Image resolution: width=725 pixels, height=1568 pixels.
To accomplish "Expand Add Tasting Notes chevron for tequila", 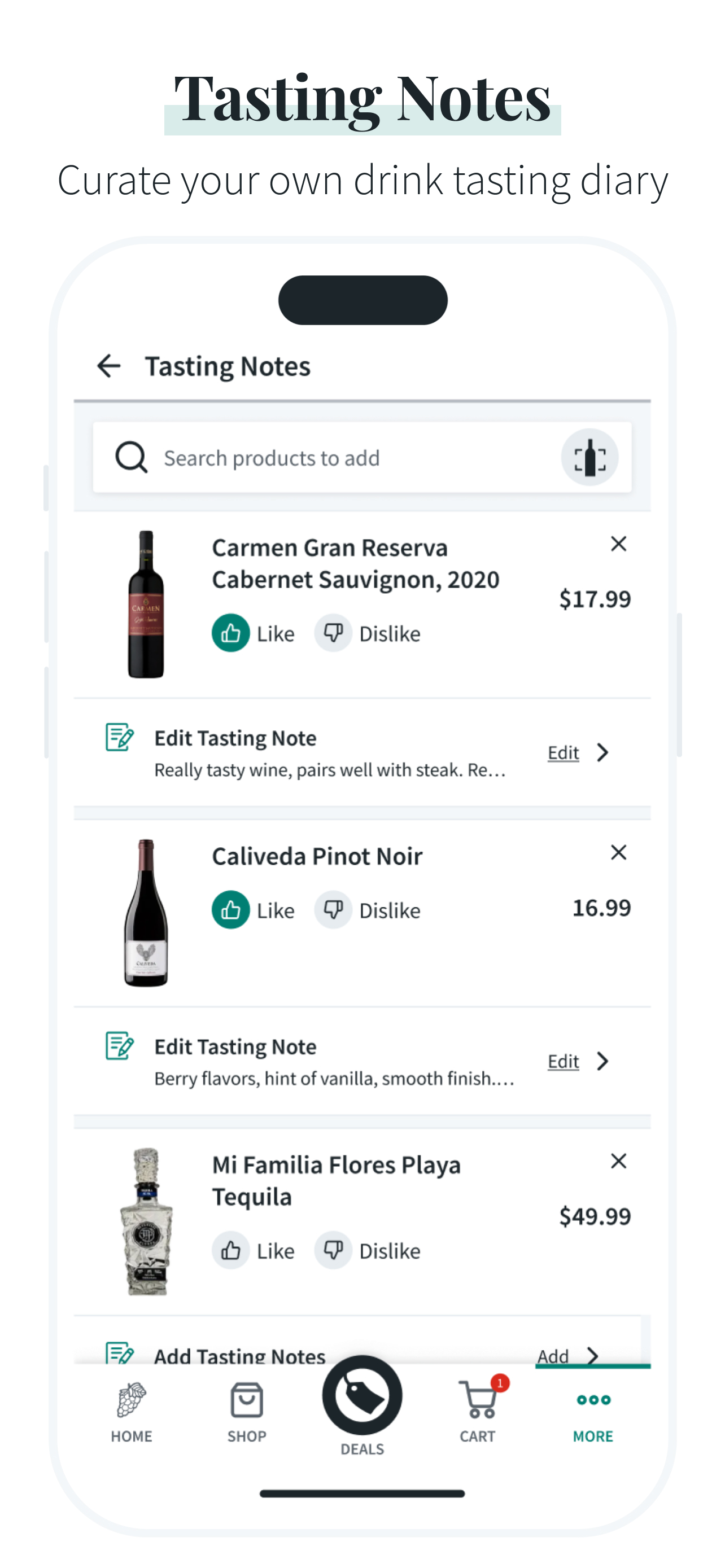I will 592,1356.
